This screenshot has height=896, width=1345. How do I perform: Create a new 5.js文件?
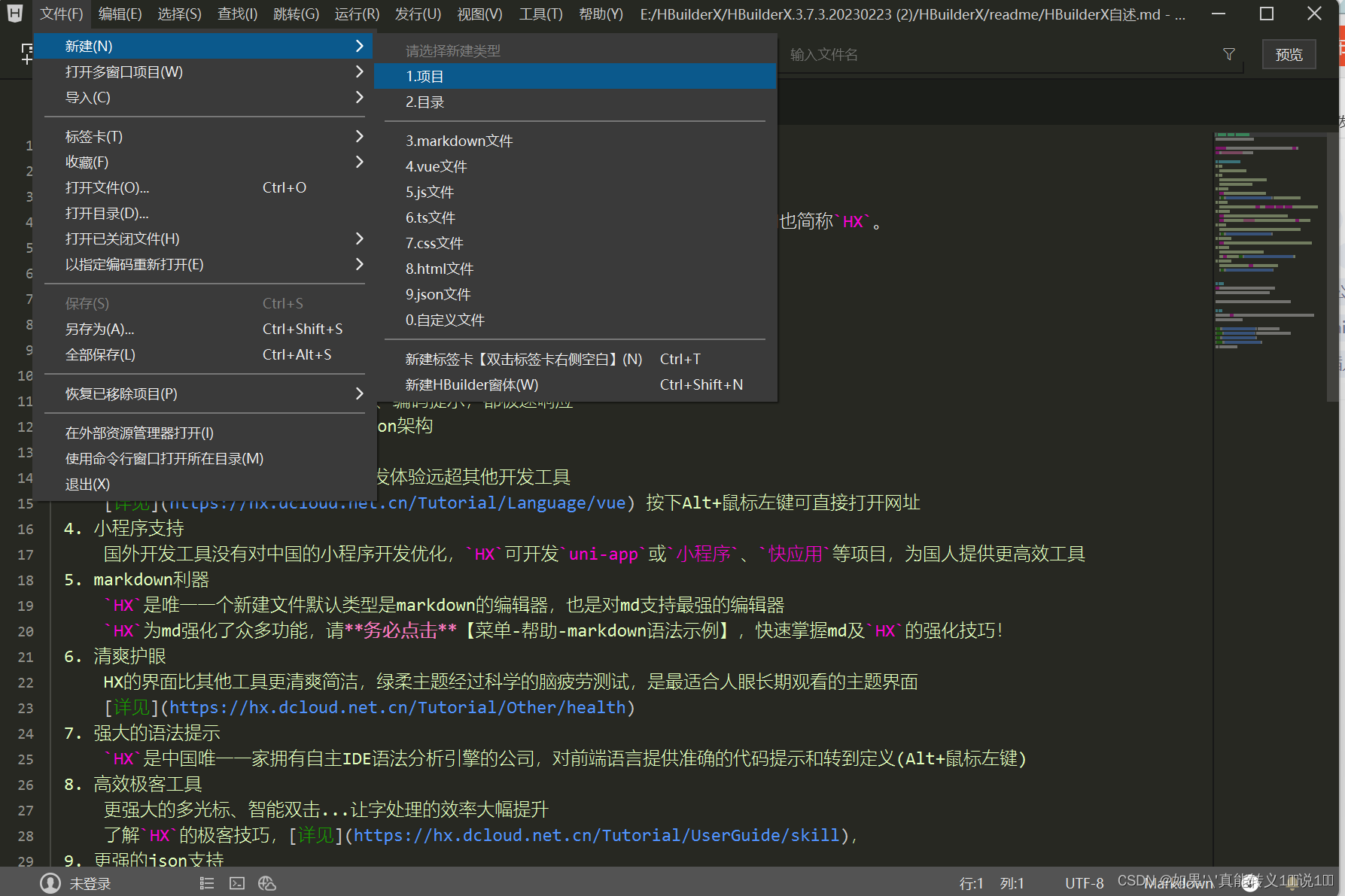click(x=575, y=192)
